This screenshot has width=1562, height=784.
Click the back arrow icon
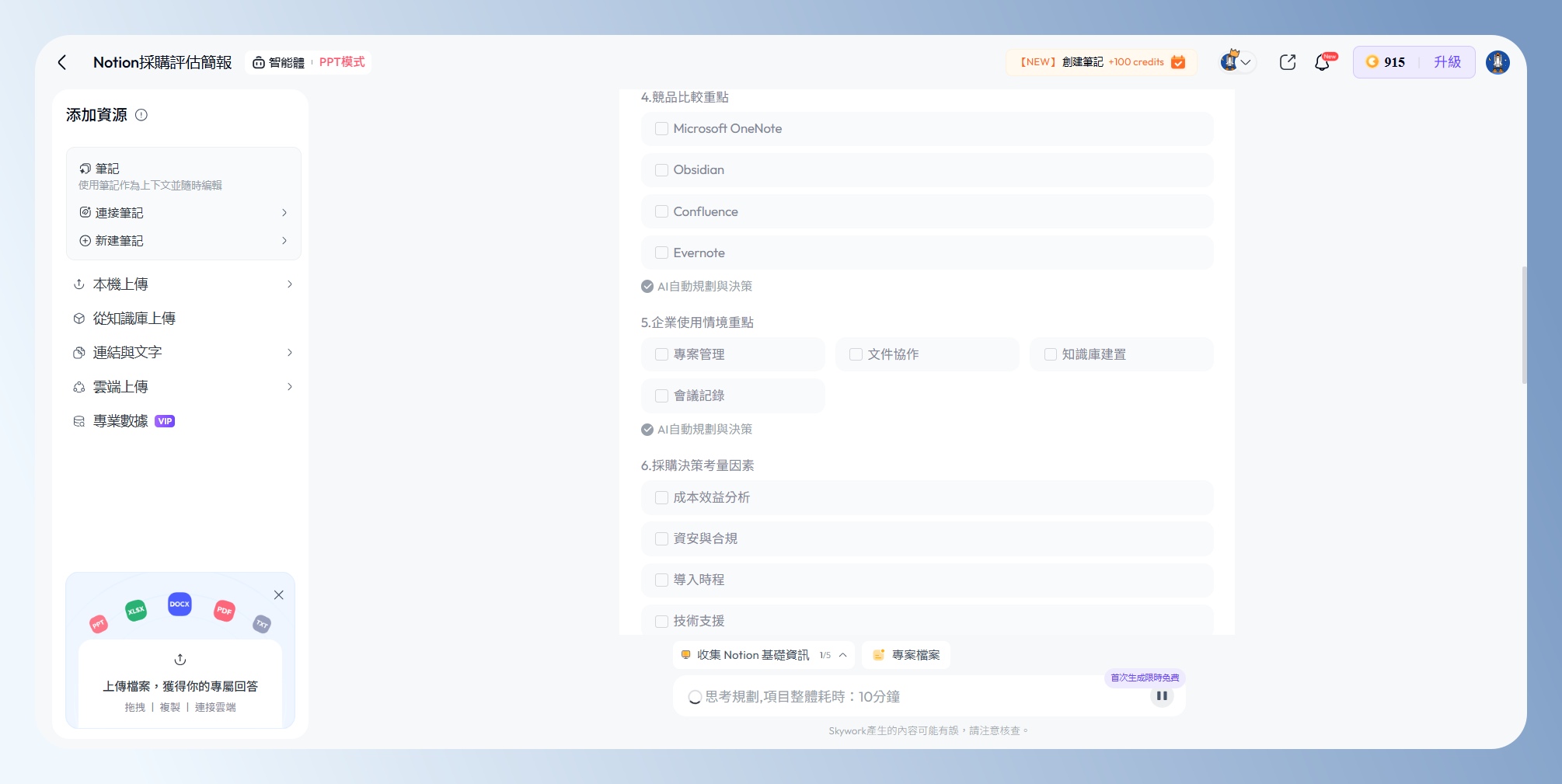[x=62, y=62]
